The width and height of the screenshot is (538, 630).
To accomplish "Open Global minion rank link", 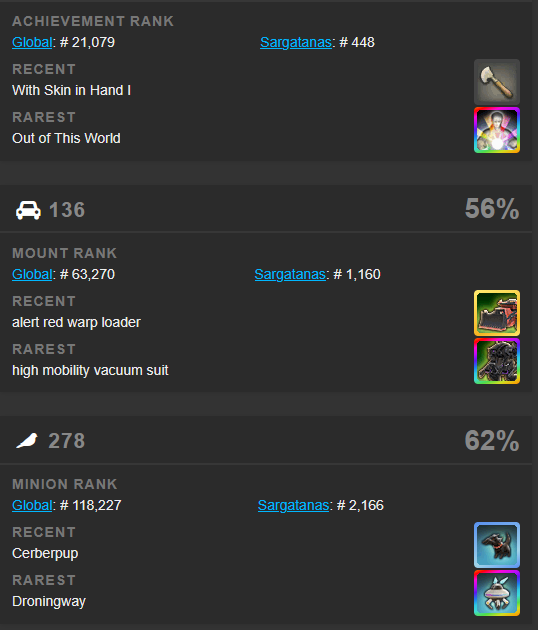I will [32, 505].
